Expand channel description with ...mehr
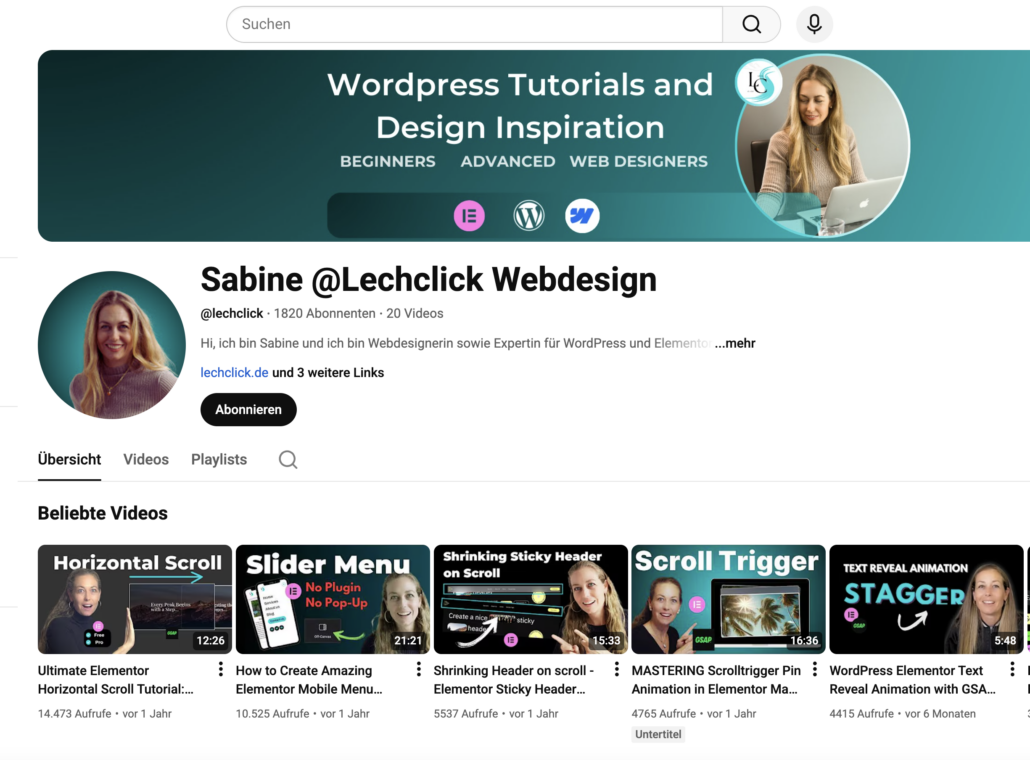The width and height of the screenshot is (1030, 760). (735, 343)
